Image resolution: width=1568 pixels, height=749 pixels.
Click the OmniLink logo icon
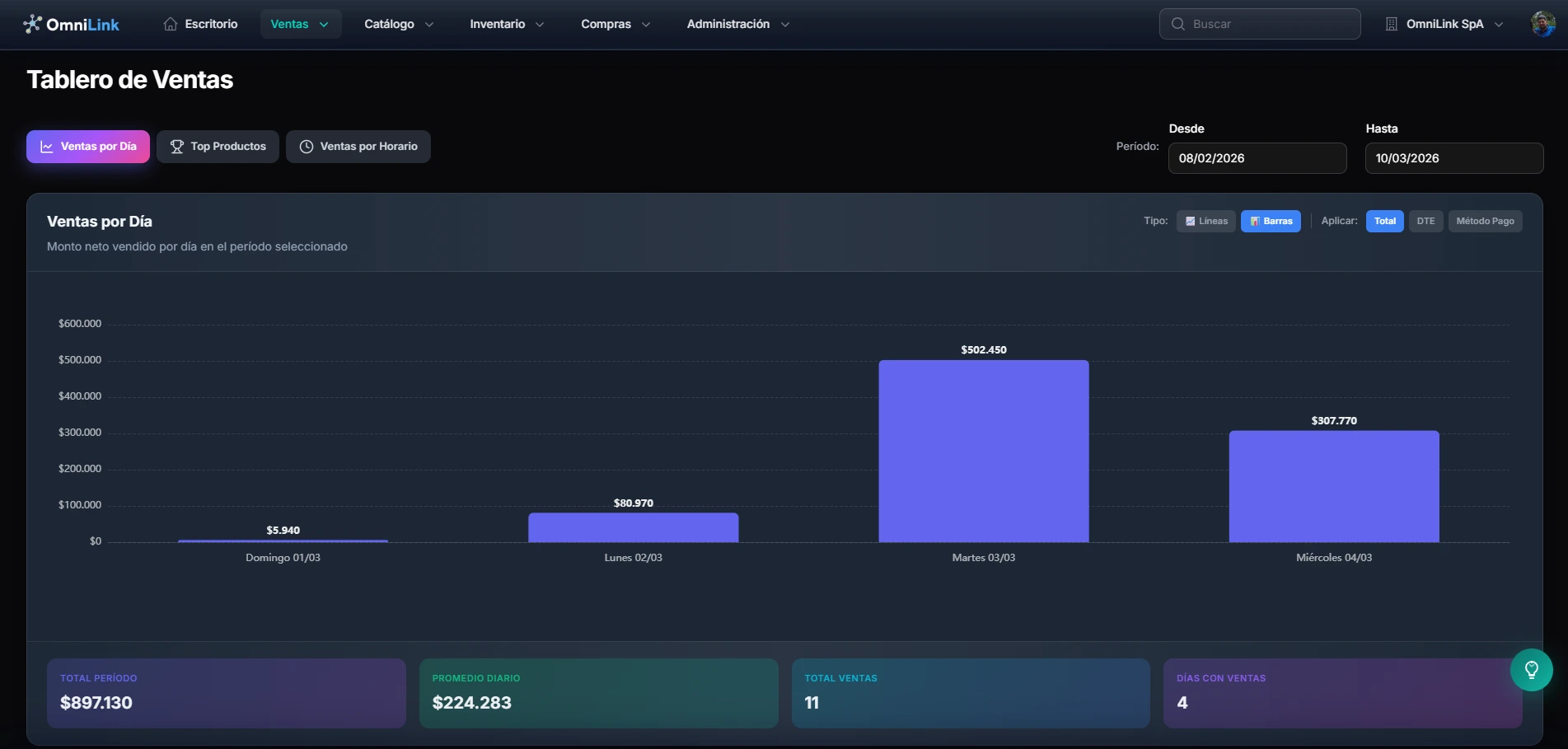32,24
